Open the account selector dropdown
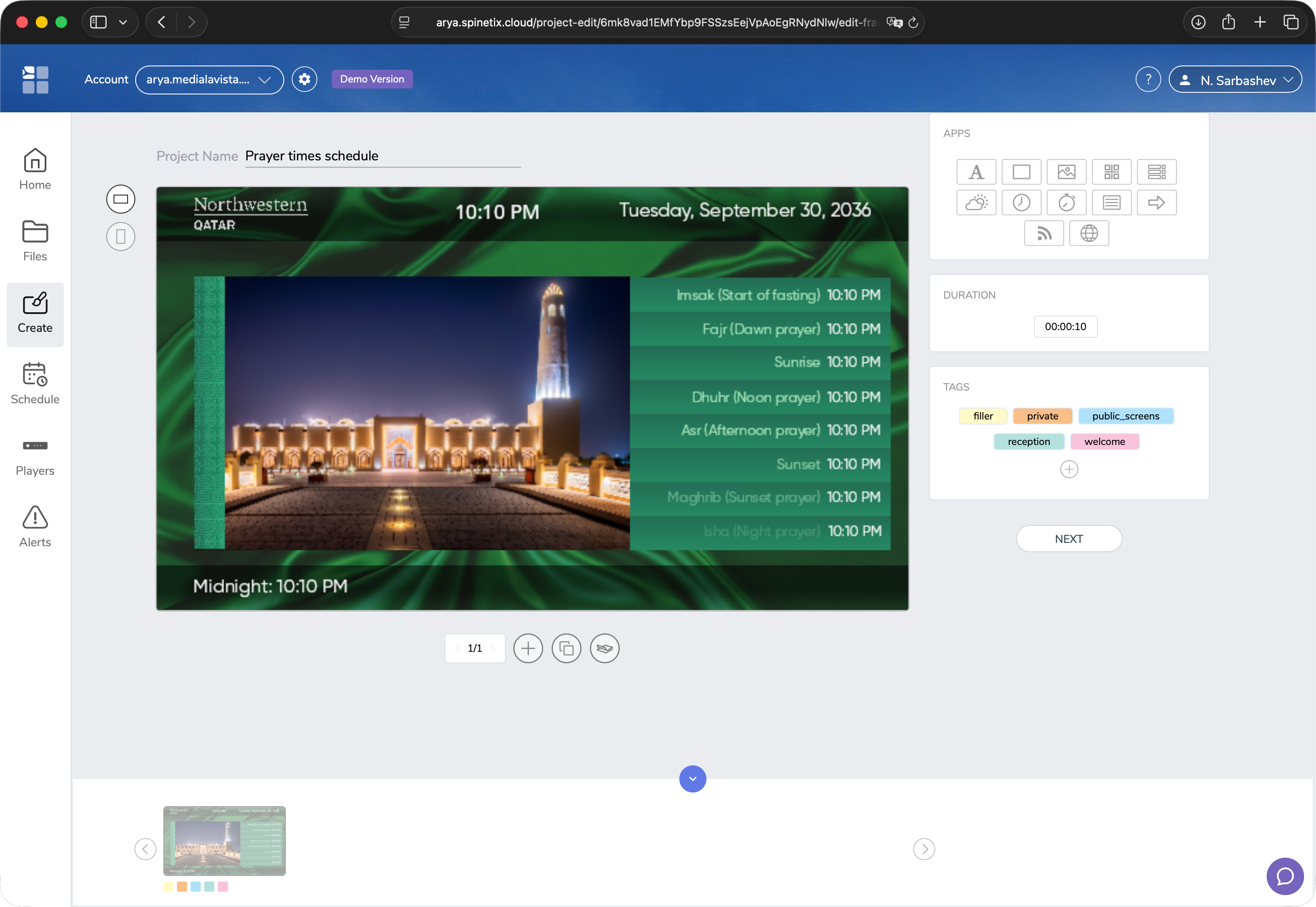The height and width of the screenshot is (907, 1316). [209, 80]
